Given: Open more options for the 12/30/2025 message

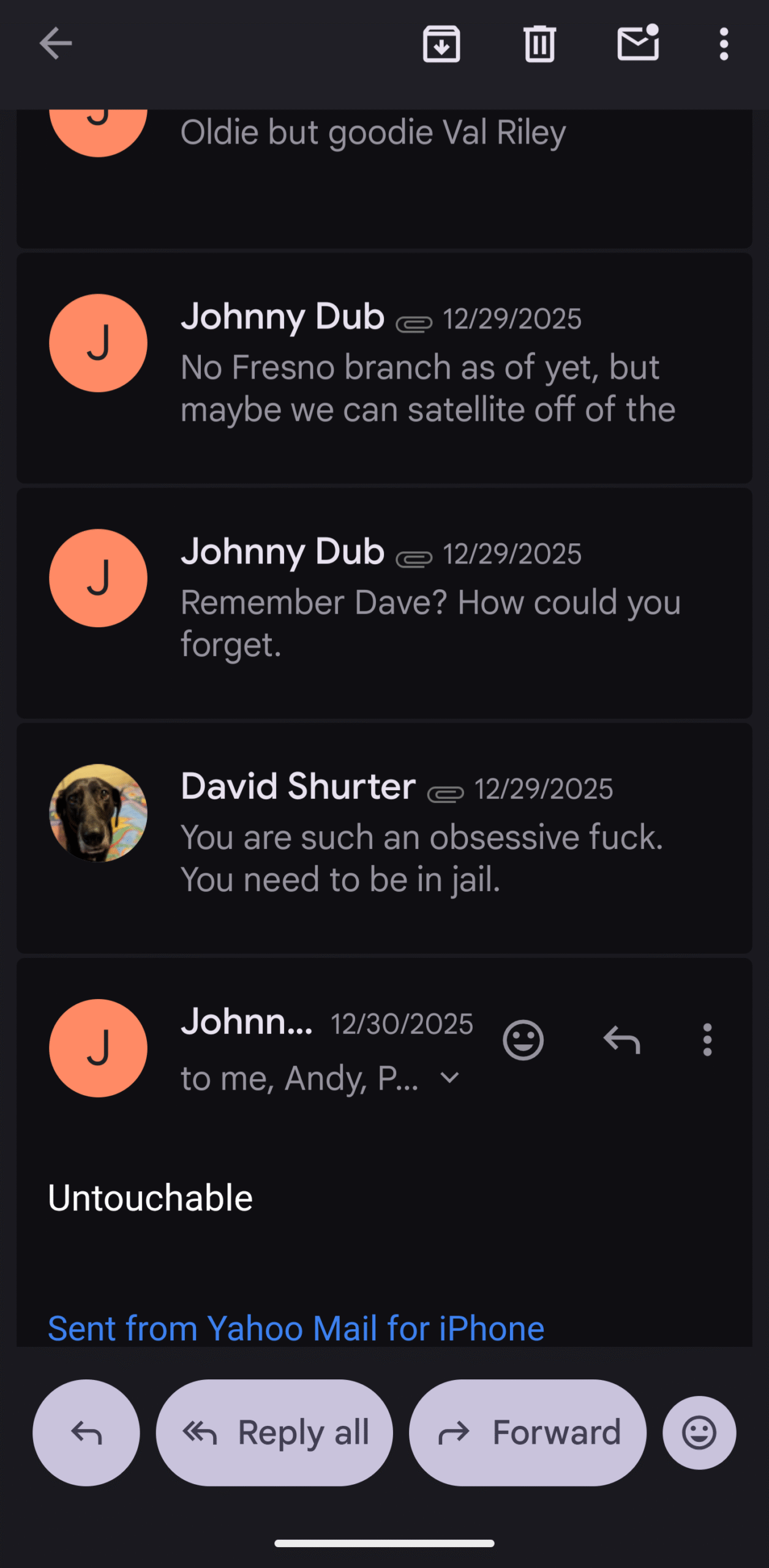Looking at the screenshot, I should click(707, 1039).
